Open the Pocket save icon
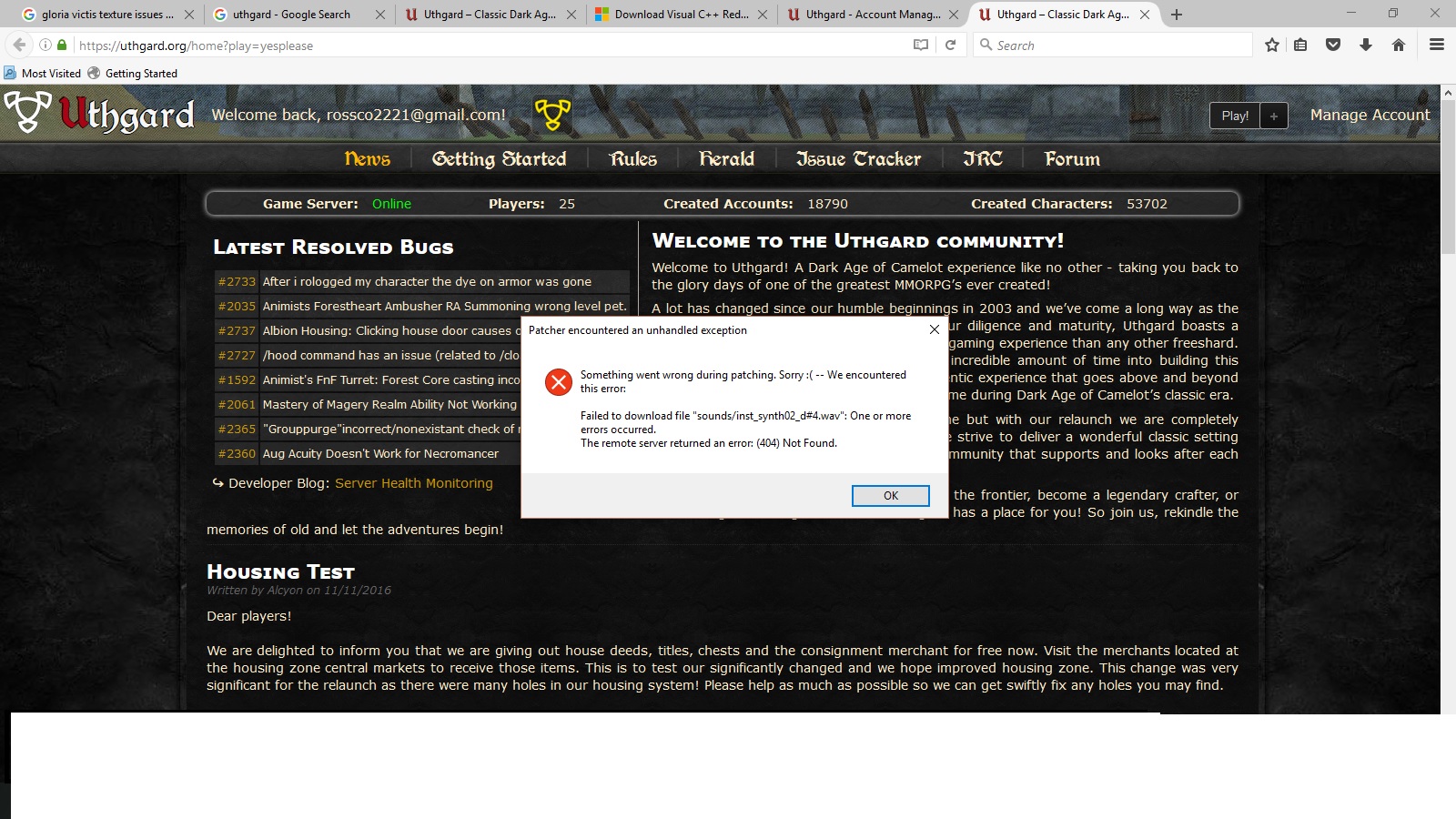Image resolution: width=1456 pixels, height=819 pixels. tap(1333, 45)
